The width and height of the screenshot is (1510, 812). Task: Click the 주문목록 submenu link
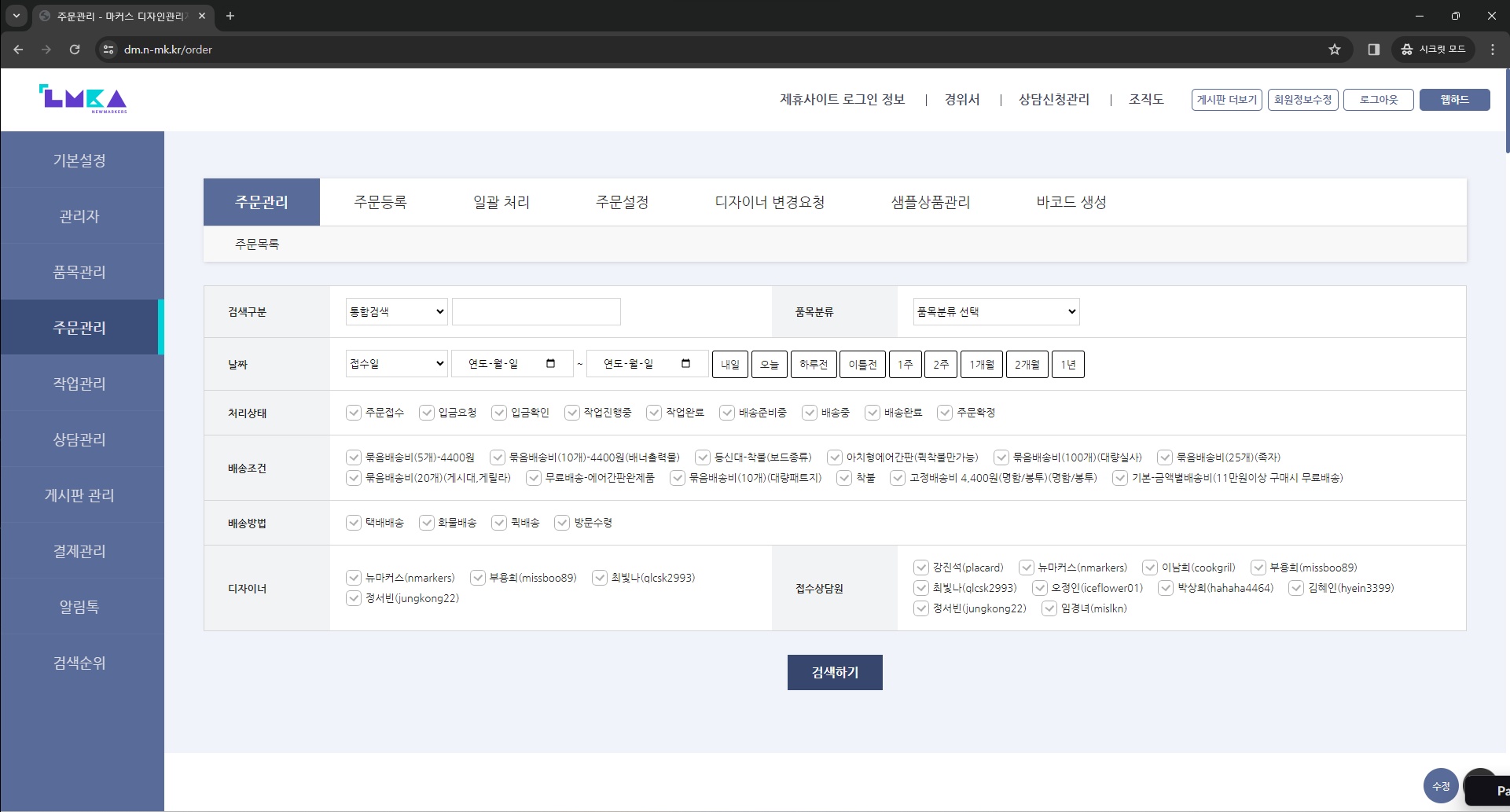pos(257,244)
